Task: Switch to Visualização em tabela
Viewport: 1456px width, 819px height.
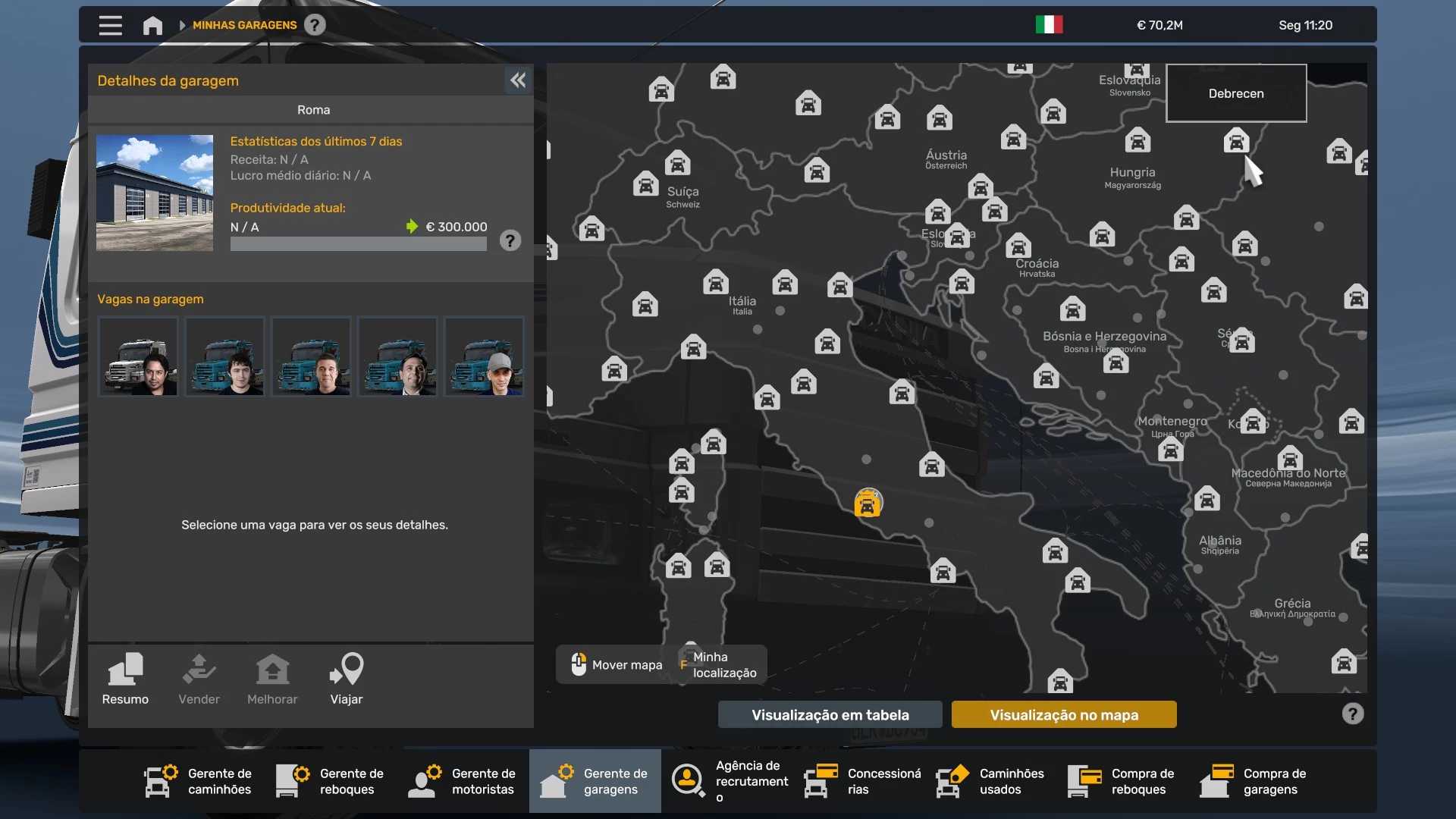Action: [x=830, y=714]
